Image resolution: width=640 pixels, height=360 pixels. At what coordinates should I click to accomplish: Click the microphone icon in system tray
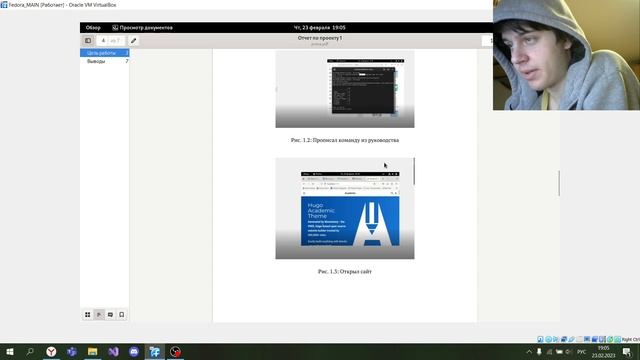click(539, 351)
